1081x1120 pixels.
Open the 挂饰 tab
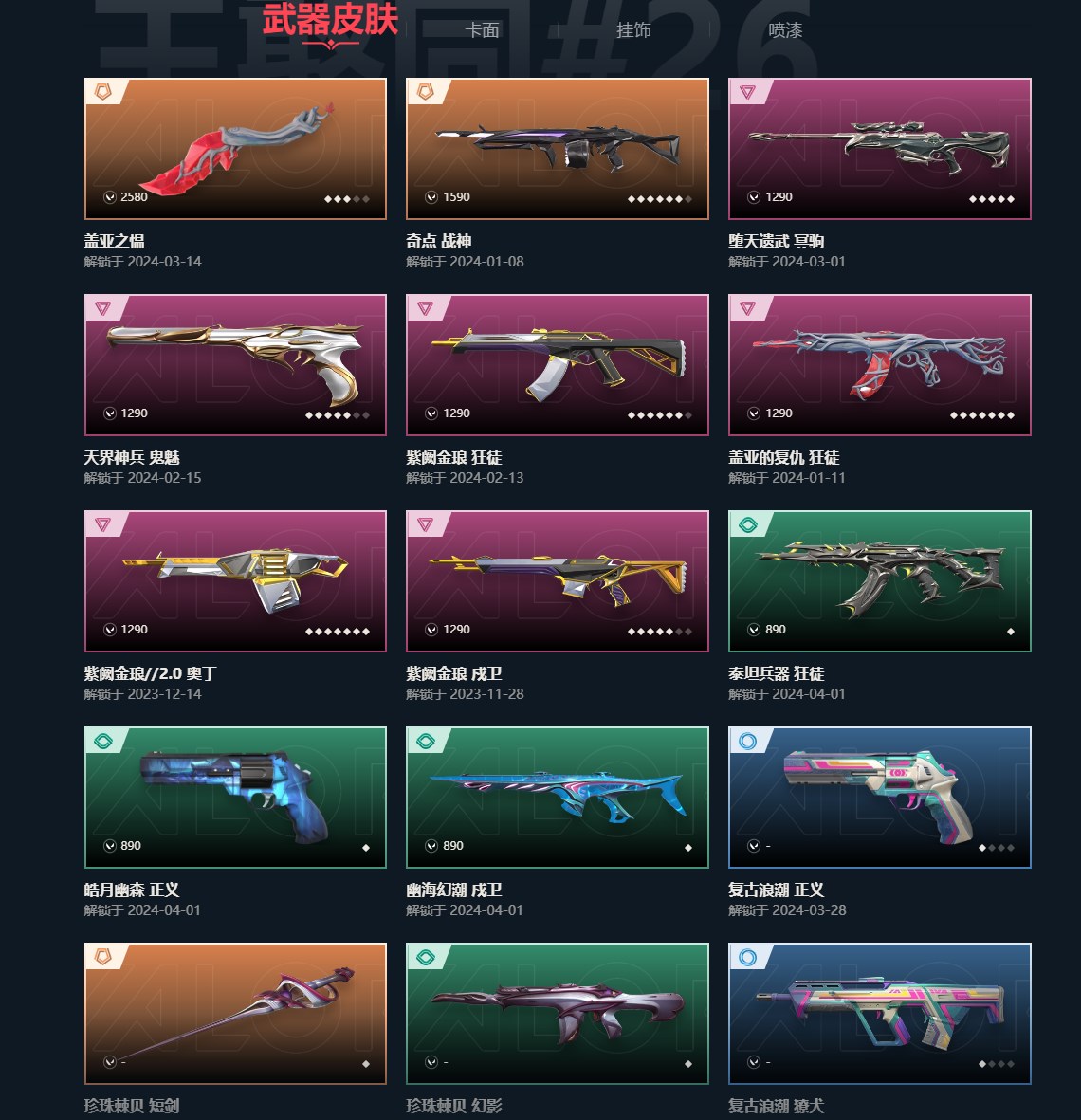633,30
